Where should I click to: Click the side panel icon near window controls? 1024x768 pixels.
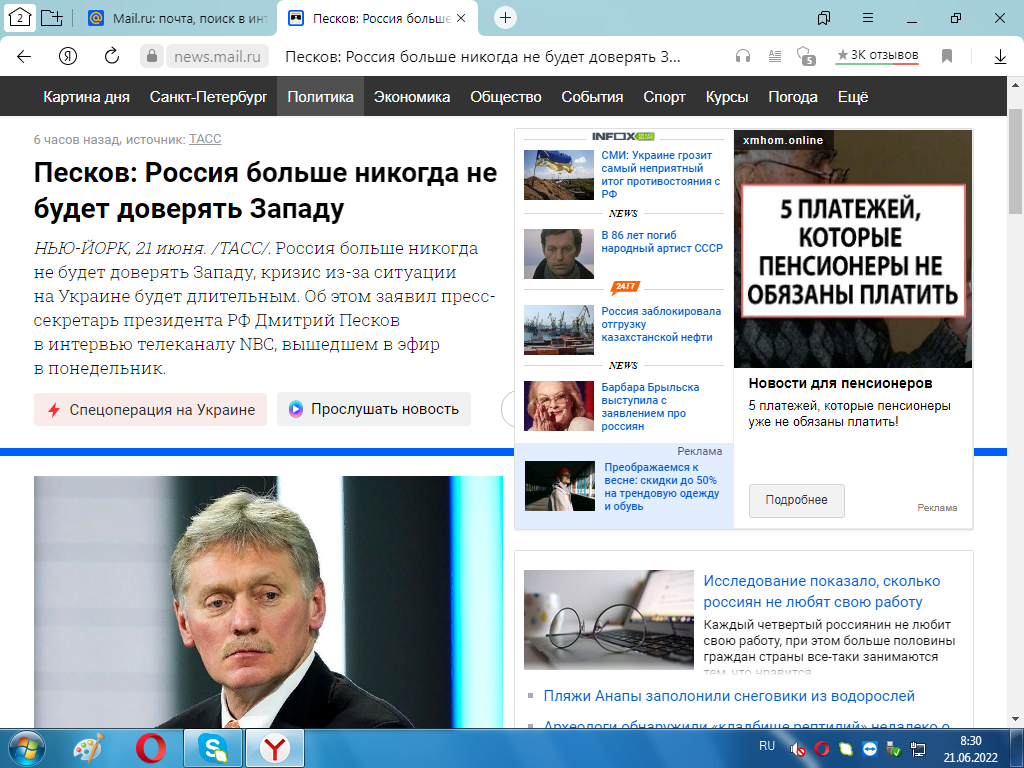tap(823, 19)
